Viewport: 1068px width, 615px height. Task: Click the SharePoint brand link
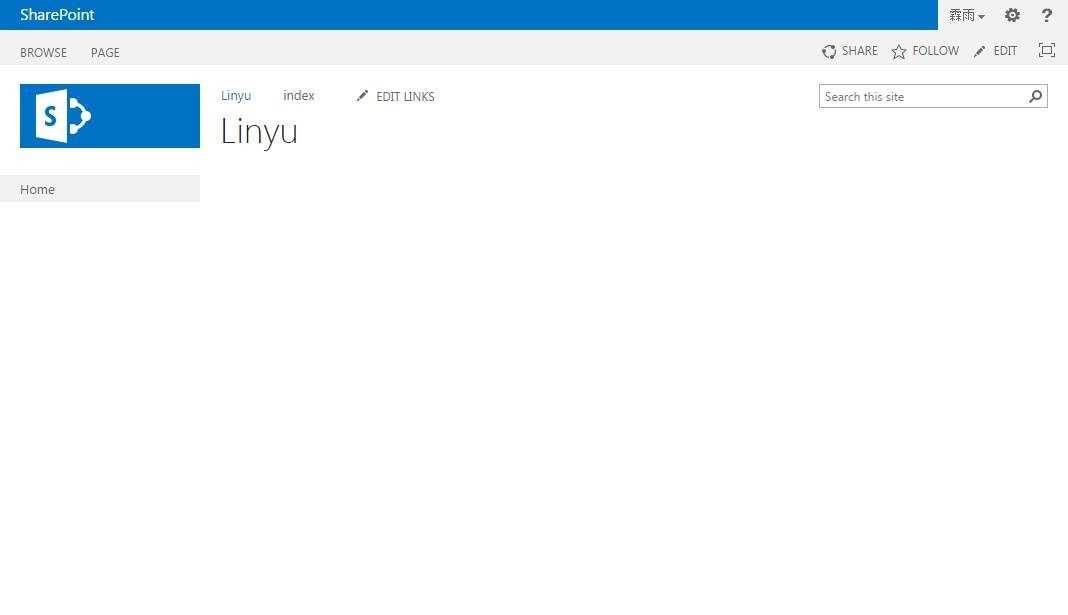pyautogui.click(x=57, y=14)
